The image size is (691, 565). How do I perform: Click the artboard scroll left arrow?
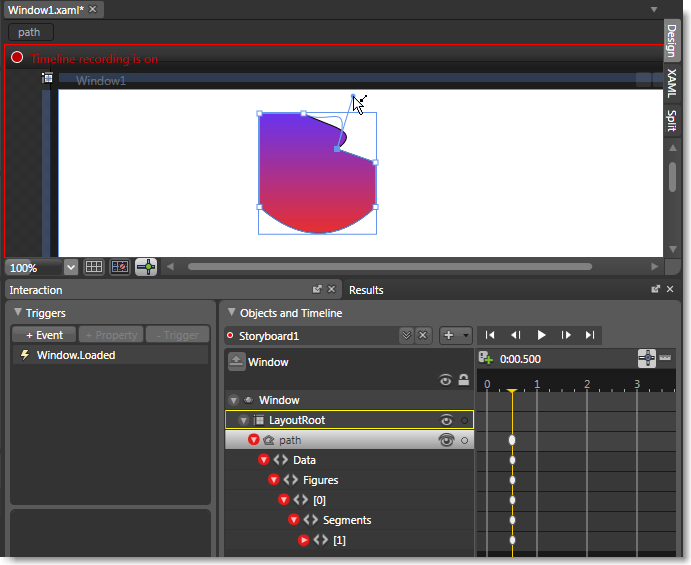tap(170, 266)
